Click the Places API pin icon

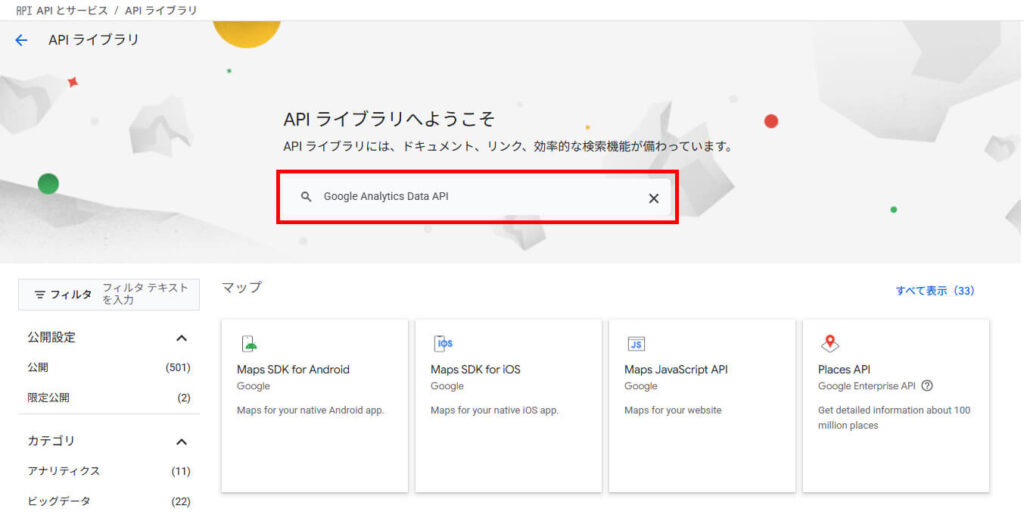[x=829, y=343]
